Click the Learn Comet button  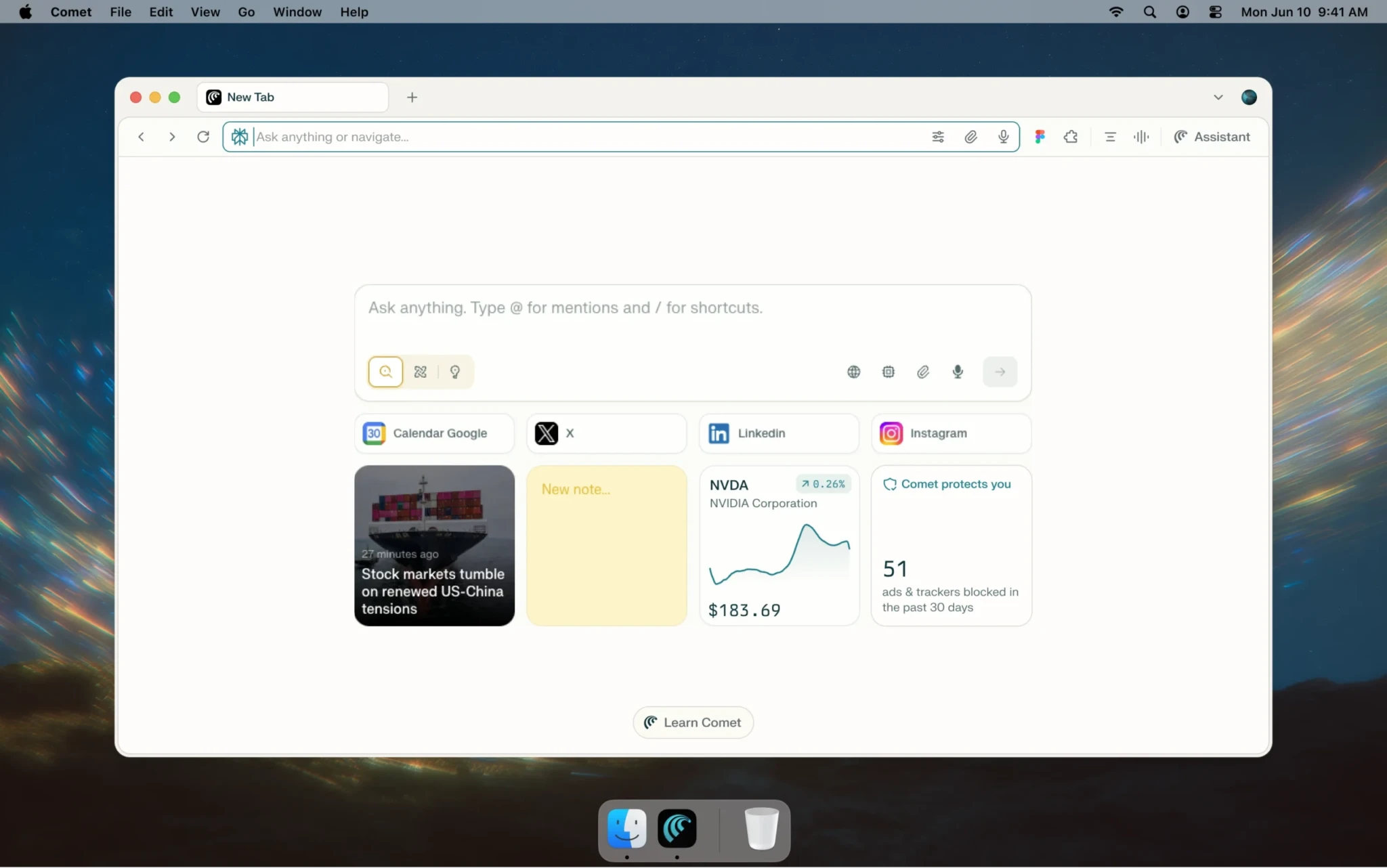point(693,722)
